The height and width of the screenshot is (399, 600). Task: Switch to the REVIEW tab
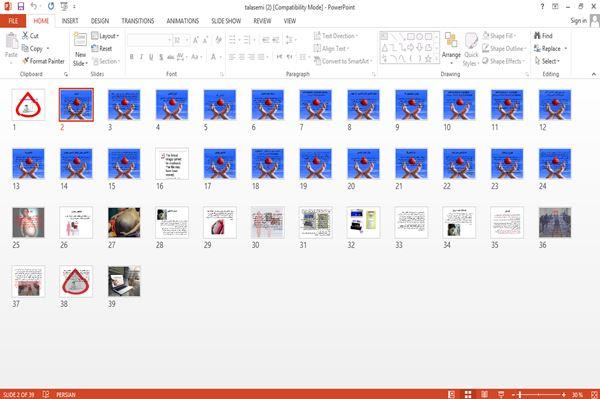(262, 21)
